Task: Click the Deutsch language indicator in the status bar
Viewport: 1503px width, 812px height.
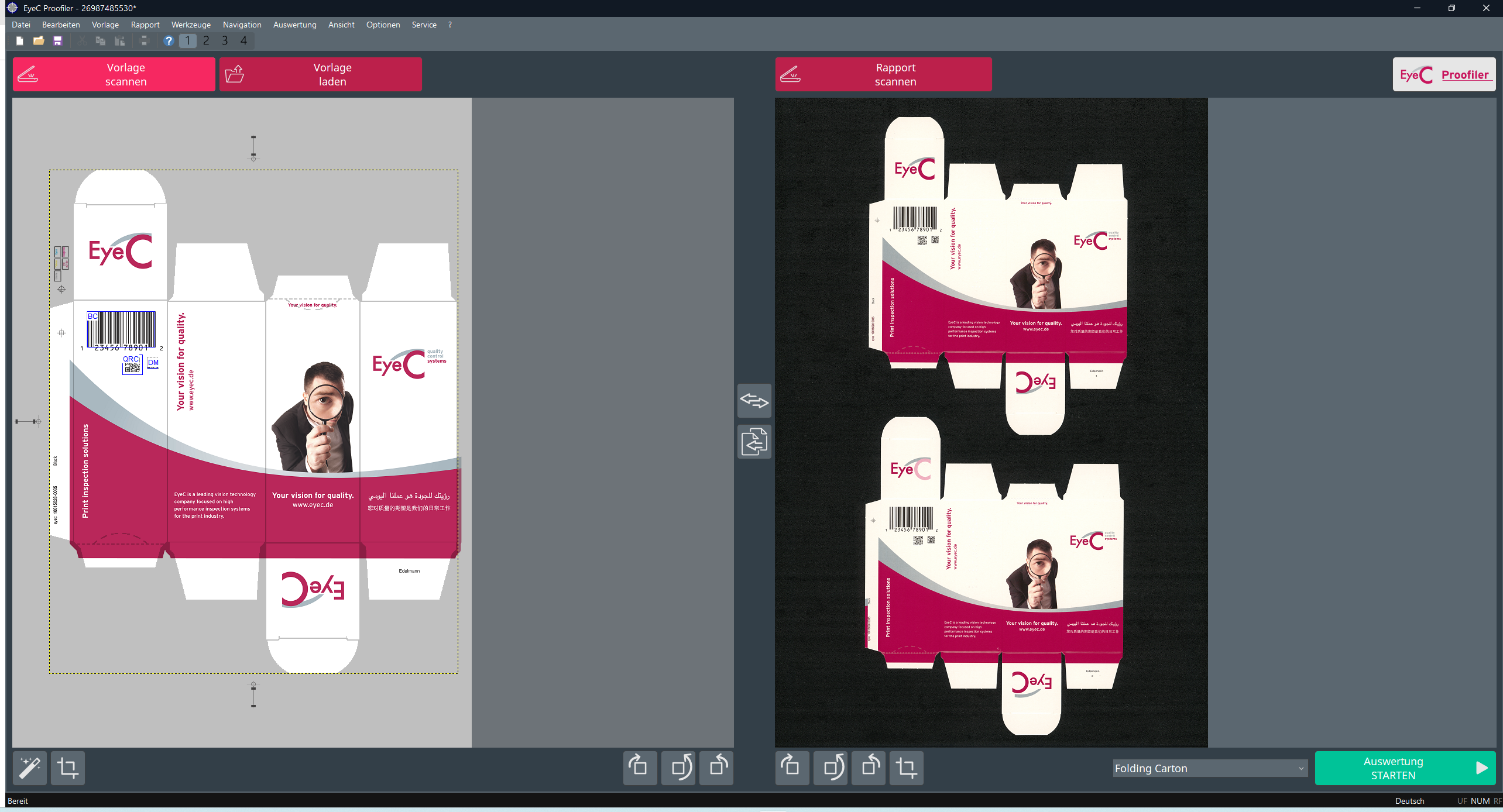Action: (1409, 801)
